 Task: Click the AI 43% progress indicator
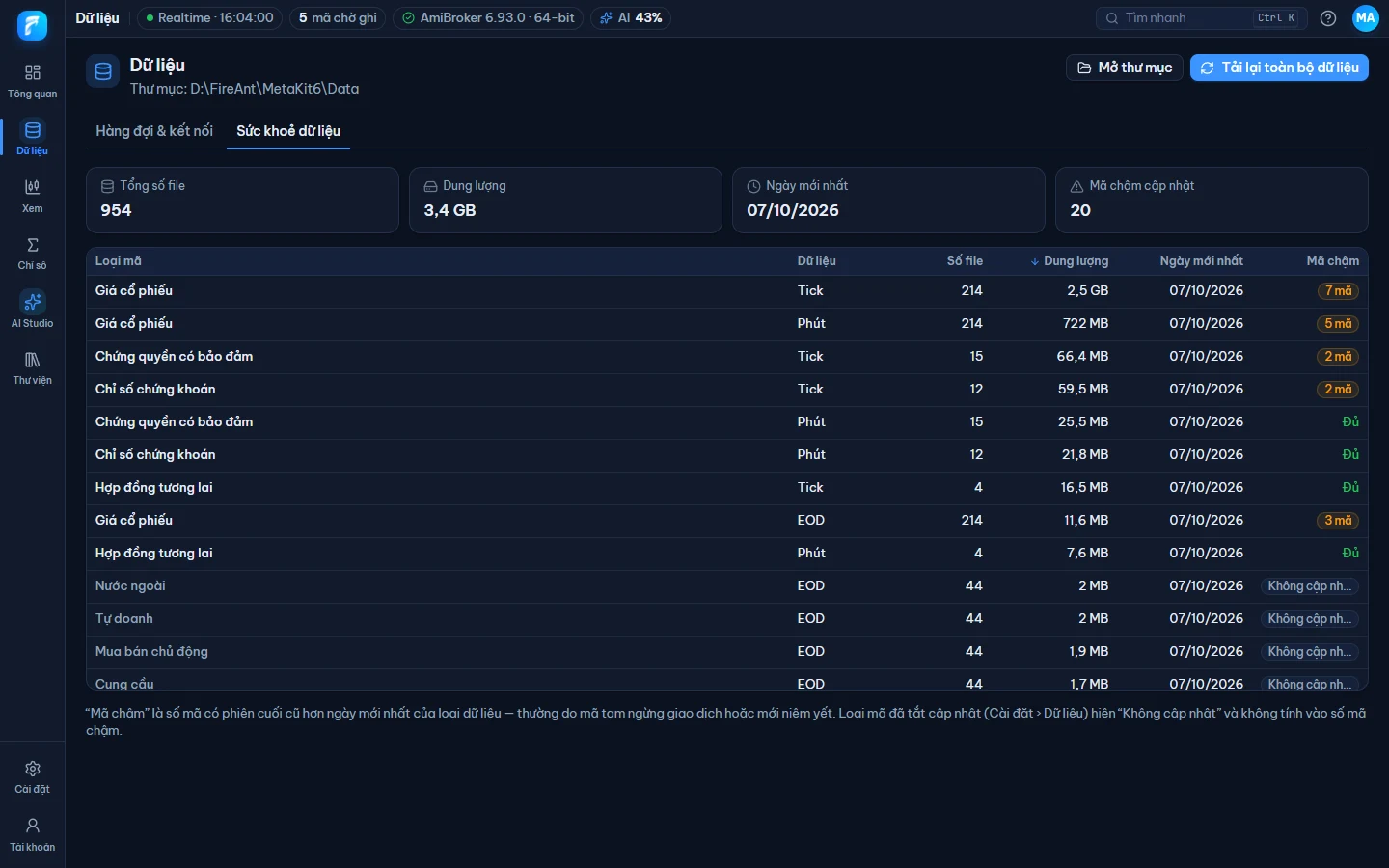click(x=631, y=18)
